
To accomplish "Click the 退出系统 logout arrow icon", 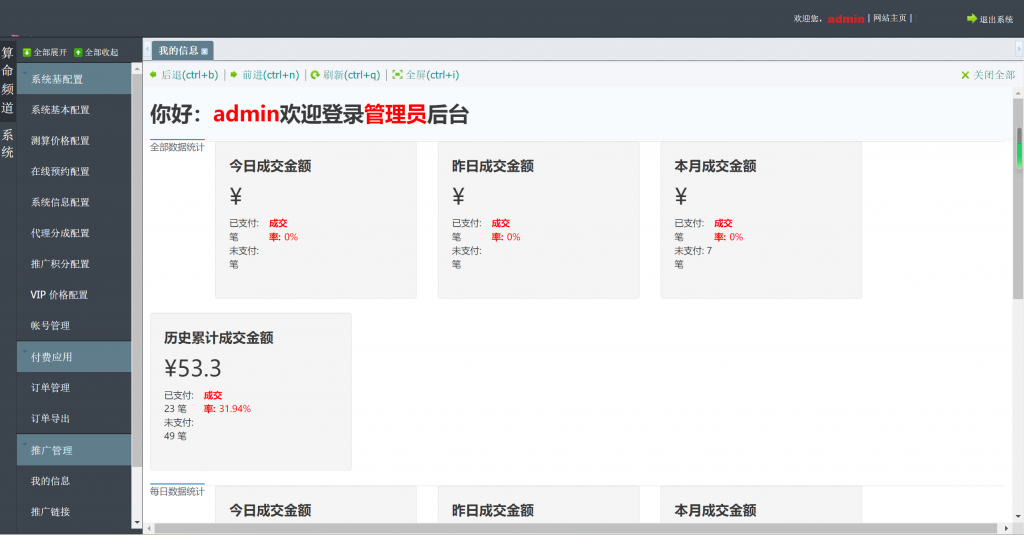I will pyautogui.click(x=971, y=18).
